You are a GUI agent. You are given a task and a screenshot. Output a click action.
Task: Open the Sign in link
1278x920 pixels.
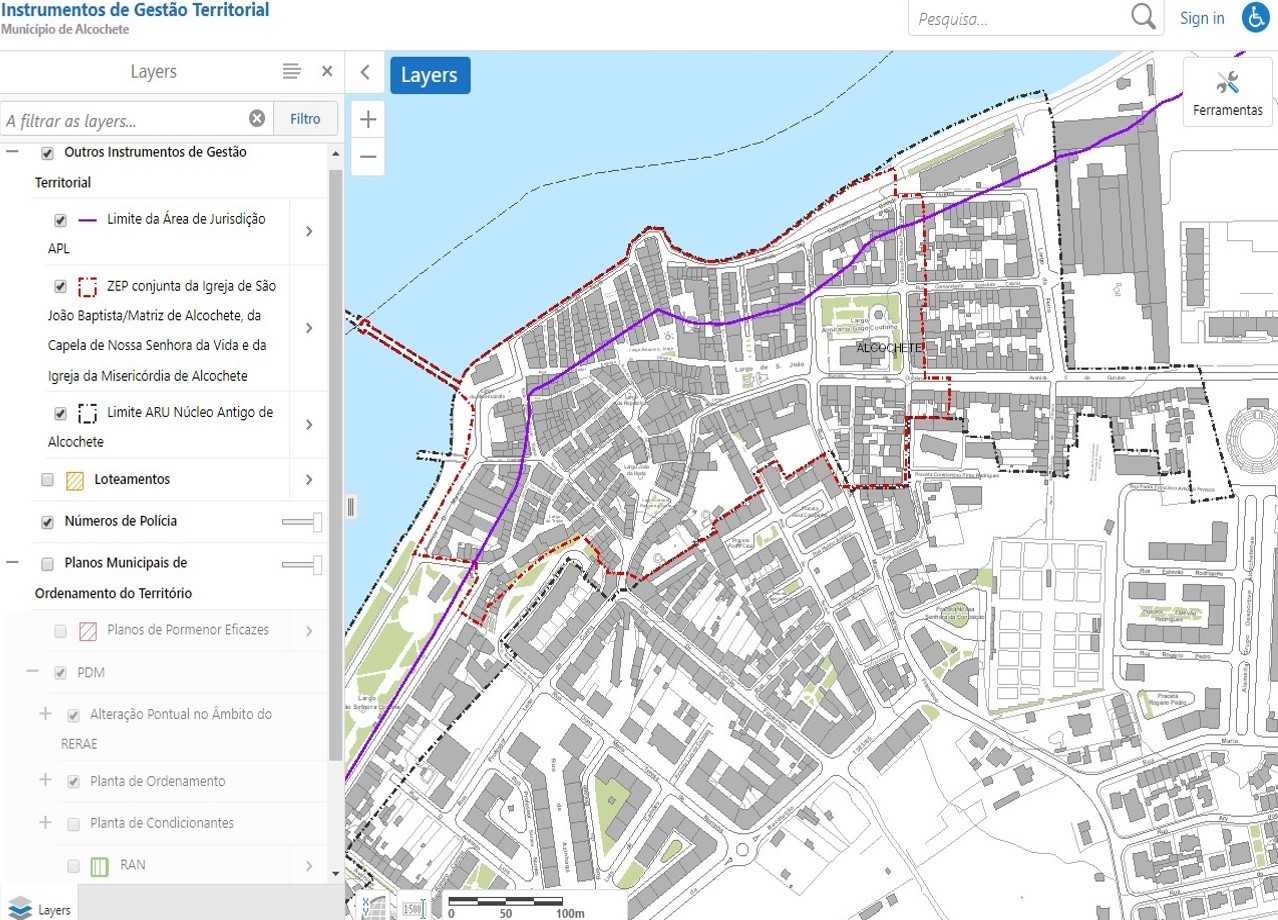tap(1202, 18)
